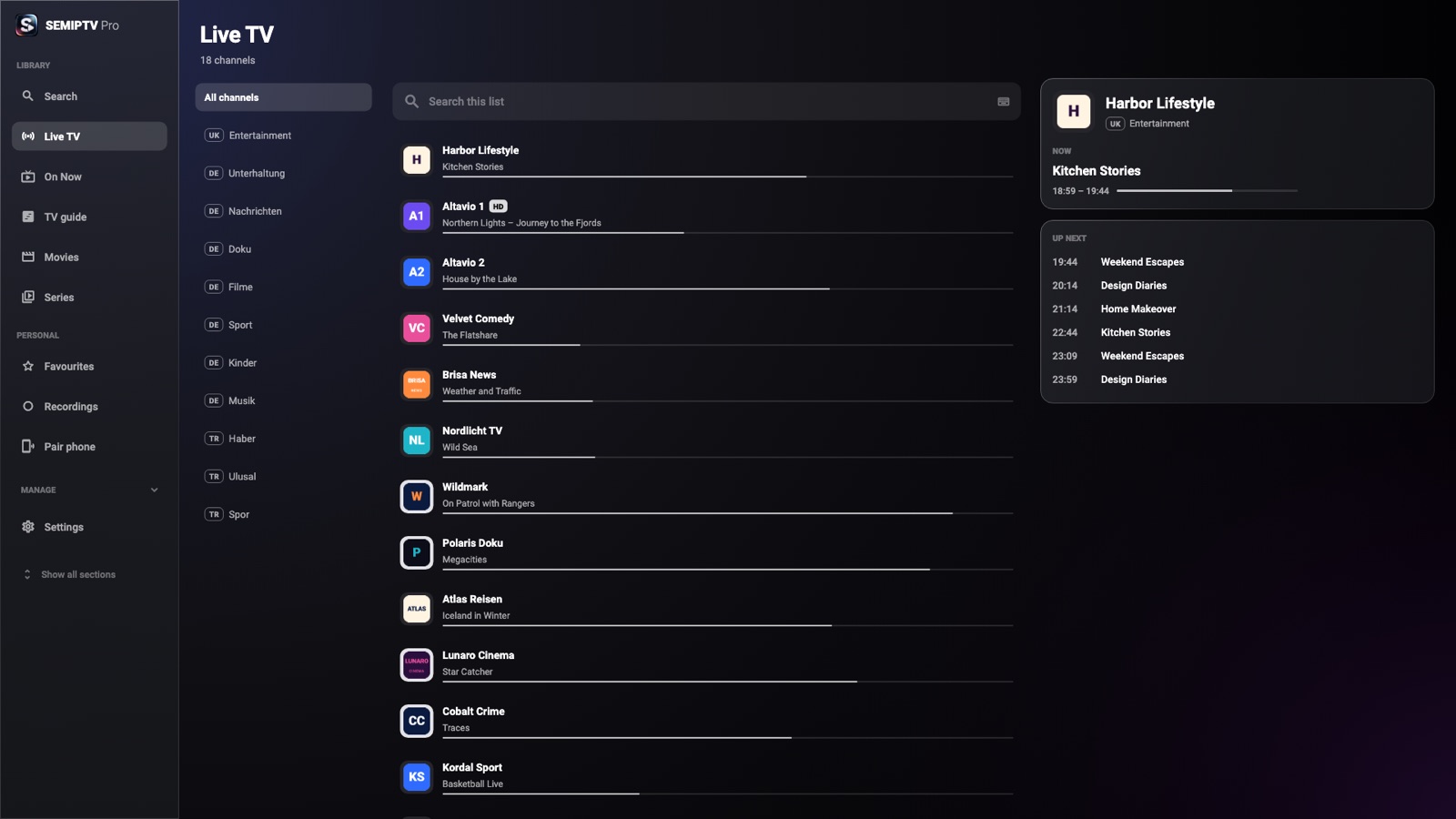Select the TR Haber category
Image resolution: width=1456 pixels, height=819 pixels.
[x=283, y=439]
